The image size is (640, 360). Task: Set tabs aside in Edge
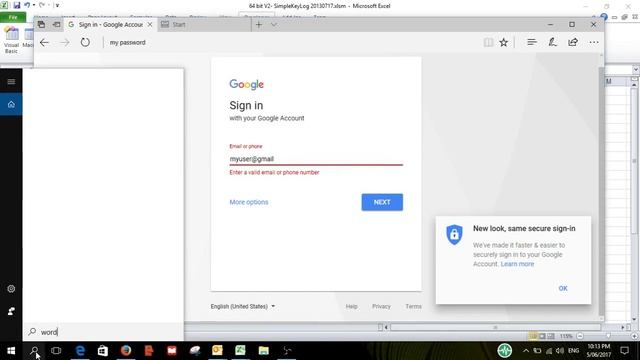(x=56, y=24)
